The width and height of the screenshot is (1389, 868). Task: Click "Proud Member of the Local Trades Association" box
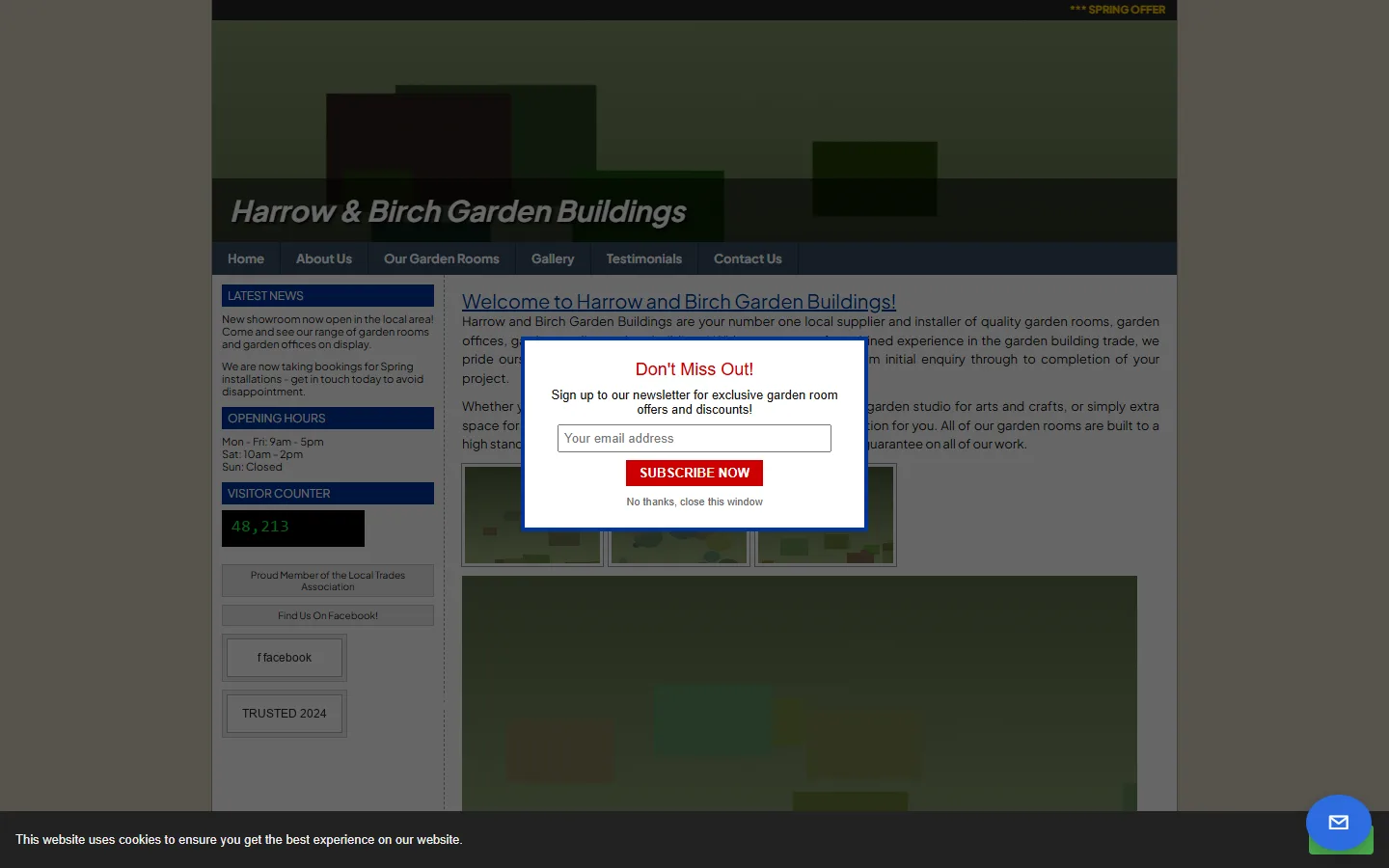tap(328, 581)
